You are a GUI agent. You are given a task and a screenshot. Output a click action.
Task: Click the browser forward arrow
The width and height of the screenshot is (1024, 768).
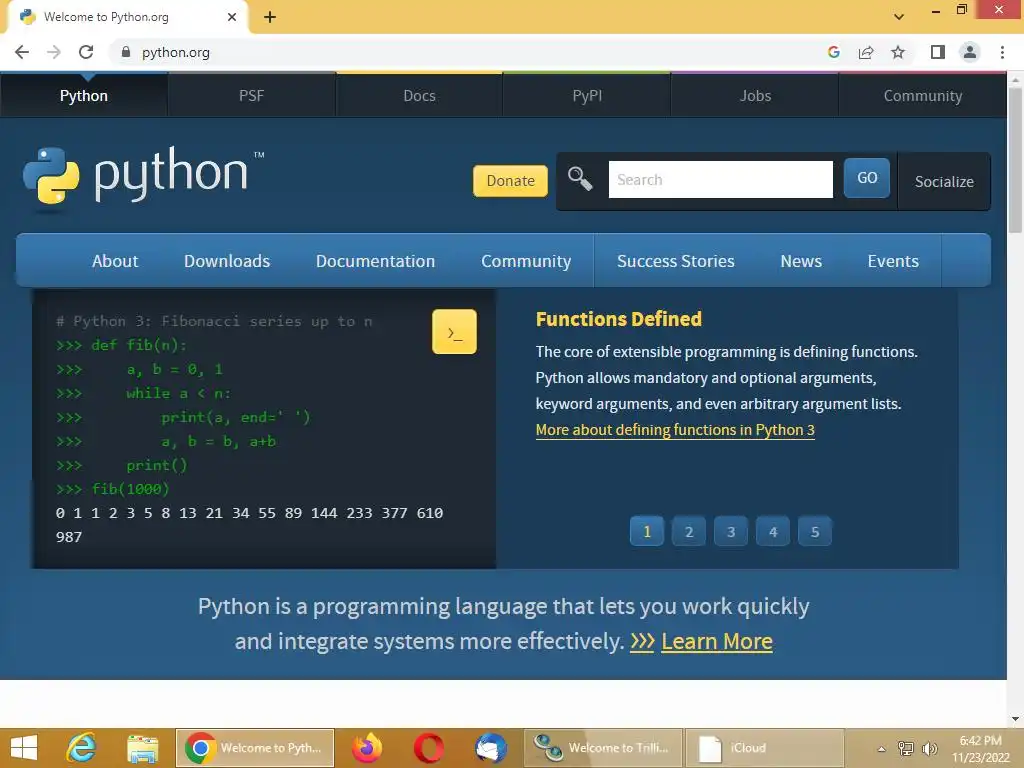(54, 52)
